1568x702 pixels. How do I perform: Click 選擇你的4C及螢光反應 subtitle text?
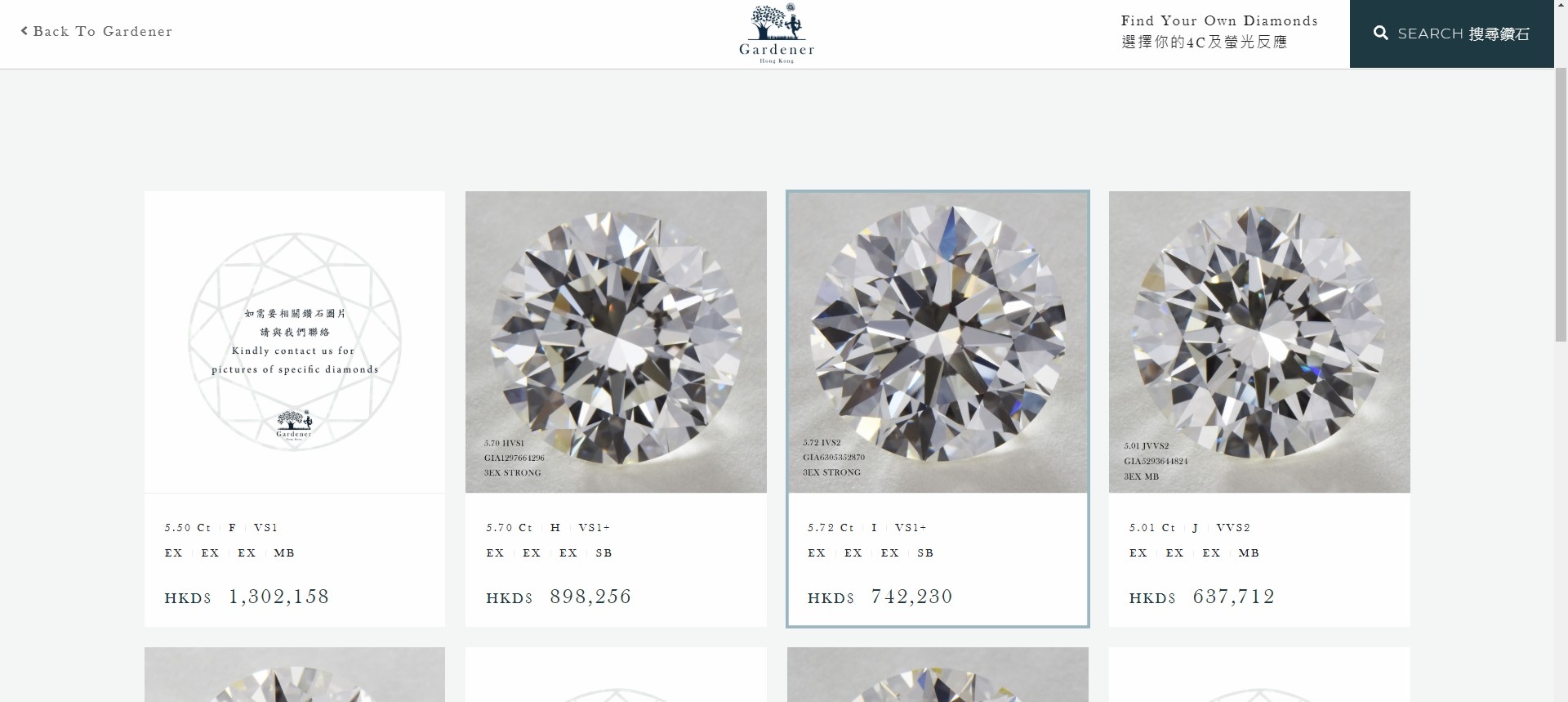1205,42
